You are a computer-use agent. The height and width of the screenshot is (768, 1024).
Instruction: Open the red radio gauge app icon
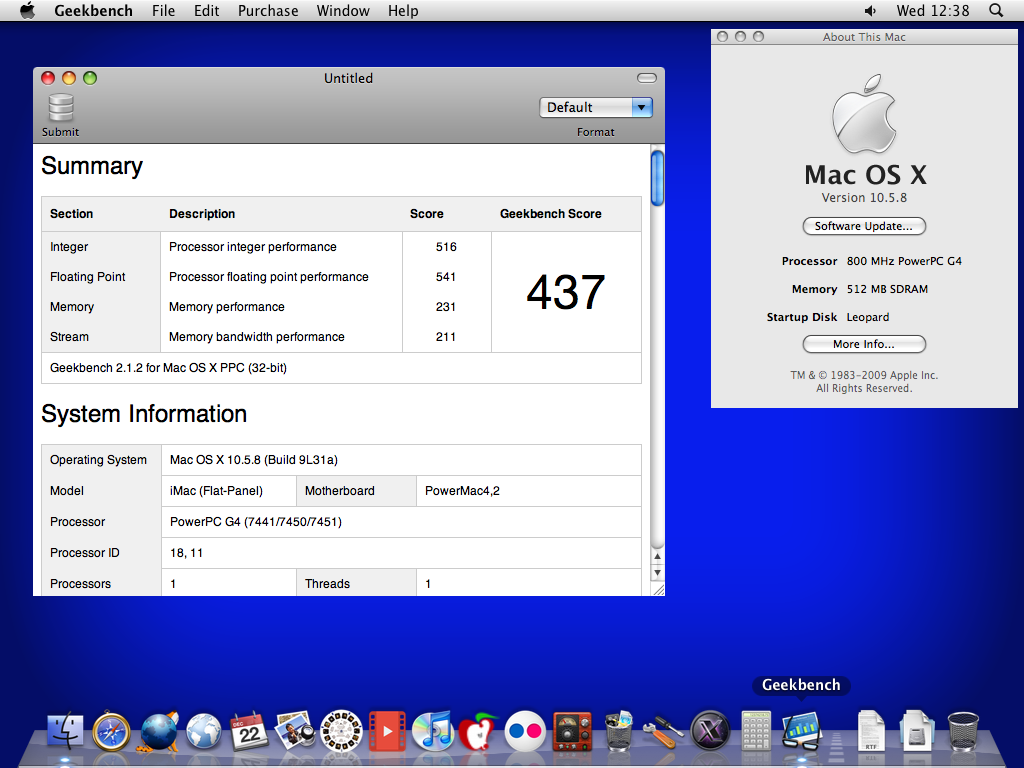point(571,730)
